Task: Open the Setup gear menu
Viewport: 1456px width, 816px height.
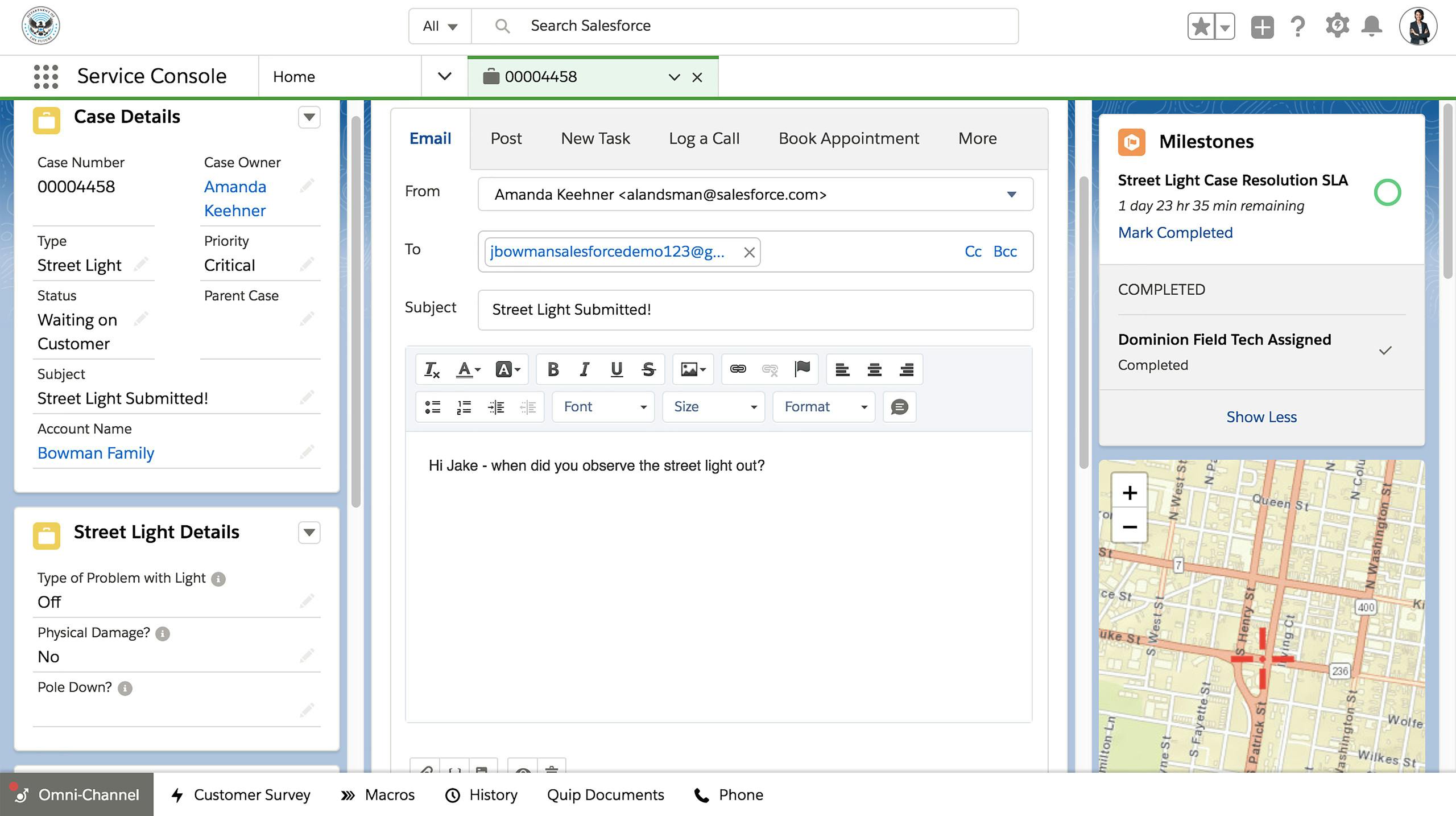Action: coord(1337,26)
